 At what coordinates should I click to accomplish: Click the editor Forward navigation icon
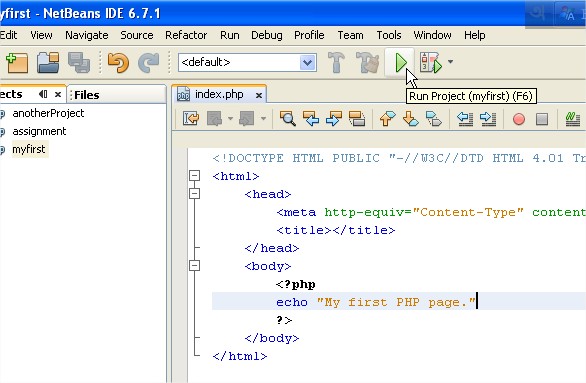point(247,119)
